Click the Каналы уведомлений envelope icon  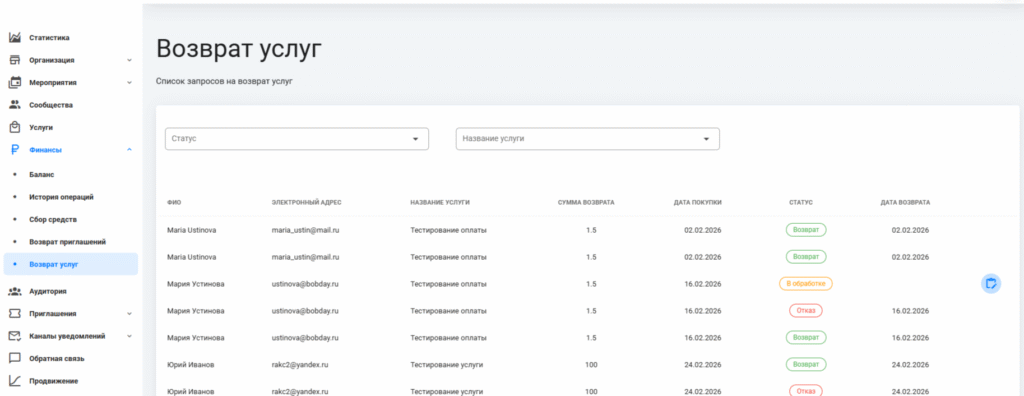click(x=15, y=336)
